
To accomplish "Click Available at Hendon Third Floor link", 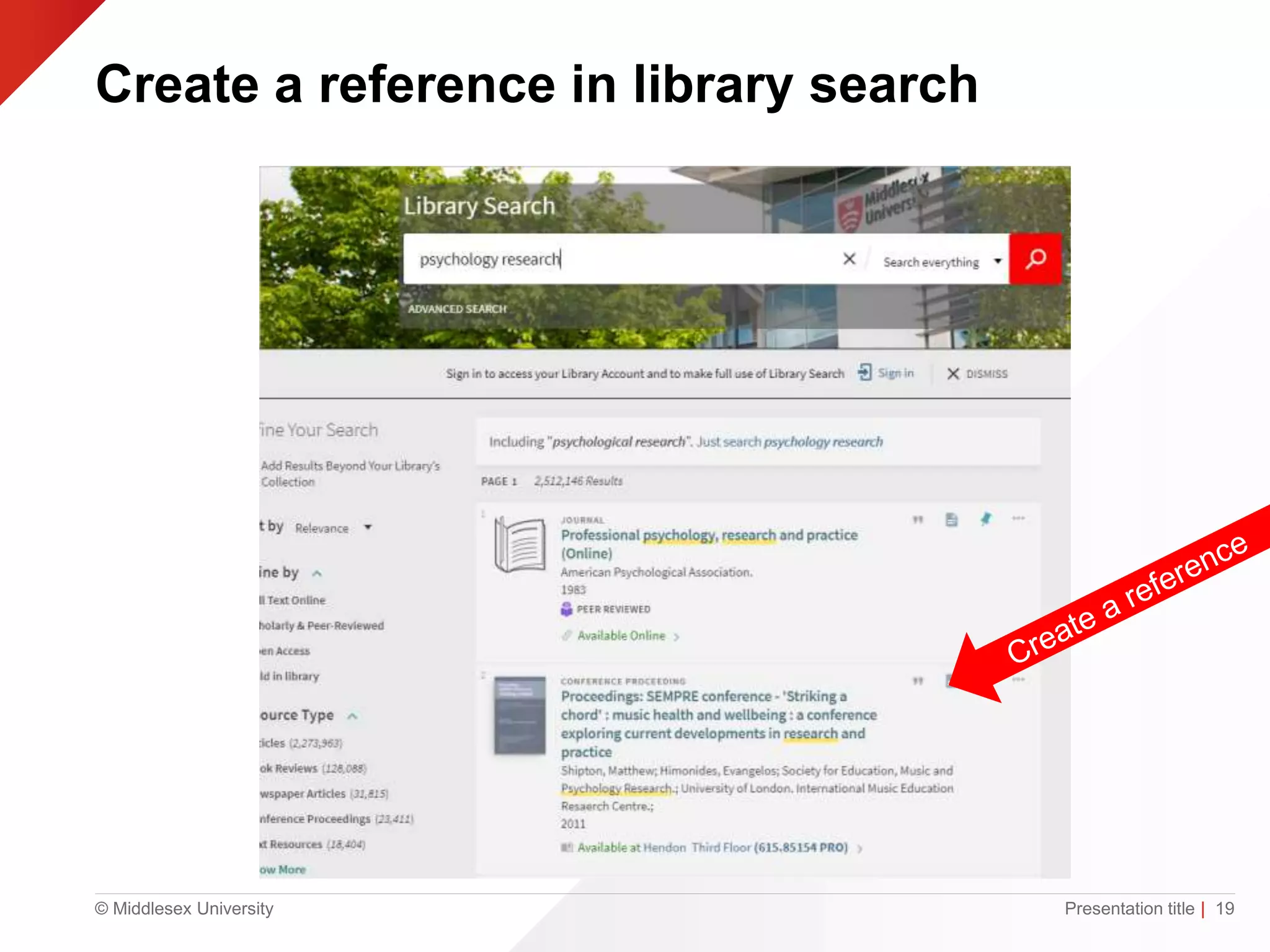I will (x=712, y=847).
